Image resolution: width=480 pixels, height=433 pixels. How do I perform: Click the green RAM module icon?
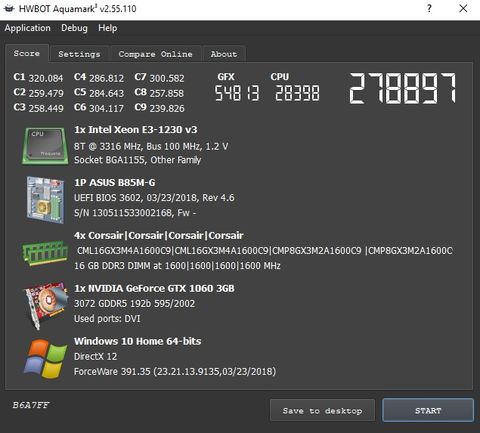(45, 253)
